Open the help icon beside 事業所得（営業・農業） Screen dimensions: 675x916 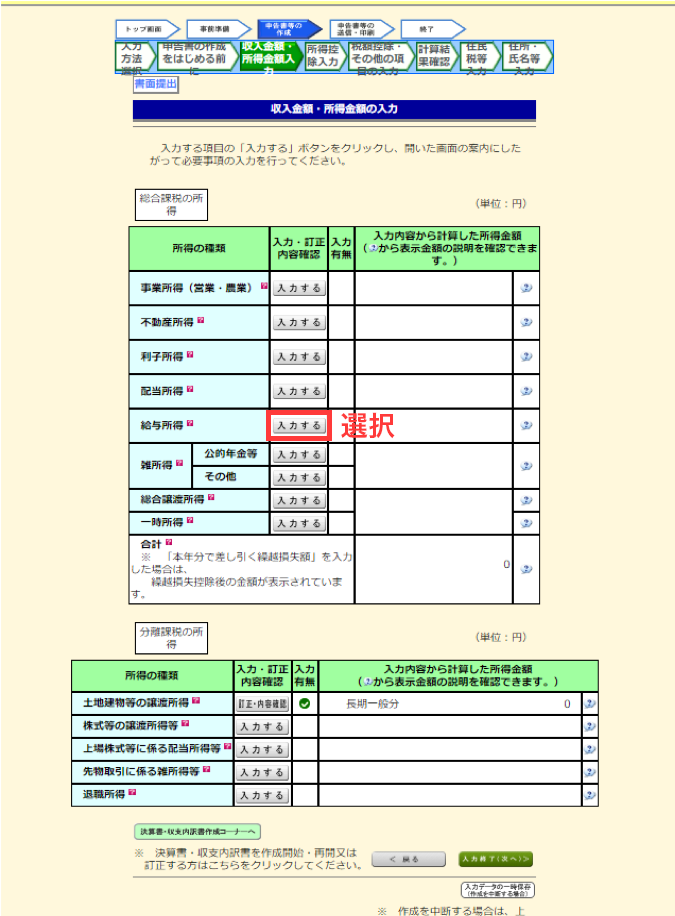(264, 286)
